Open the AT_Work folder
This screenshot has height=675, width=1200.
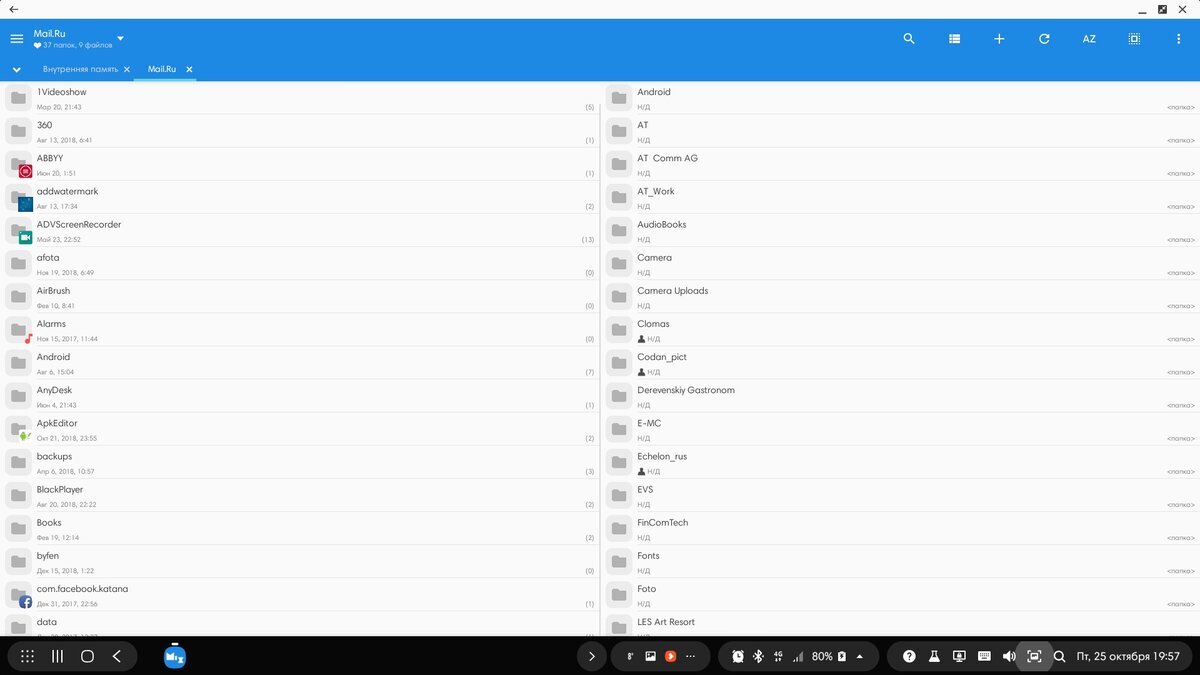[900, 197]
